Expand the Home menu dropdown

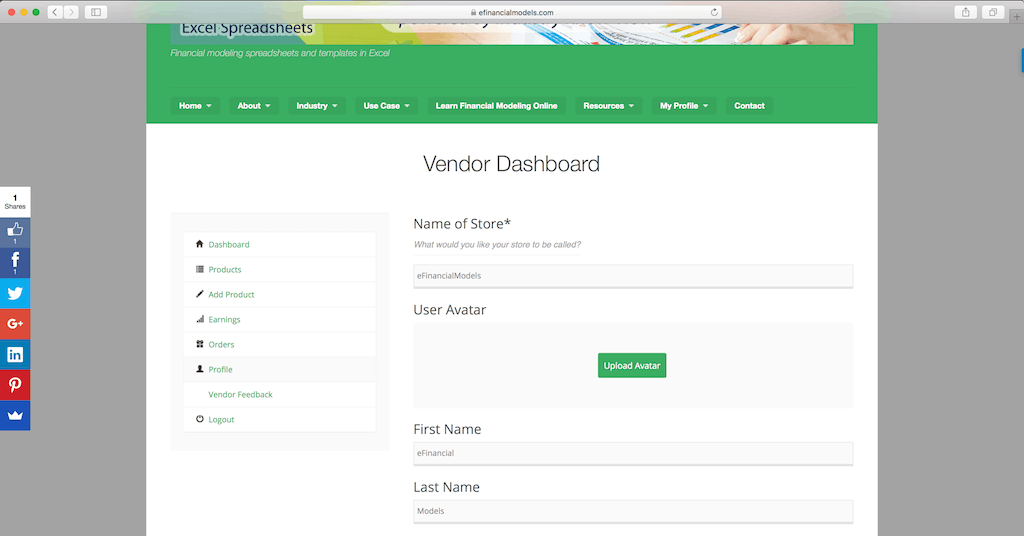[195, 106]
